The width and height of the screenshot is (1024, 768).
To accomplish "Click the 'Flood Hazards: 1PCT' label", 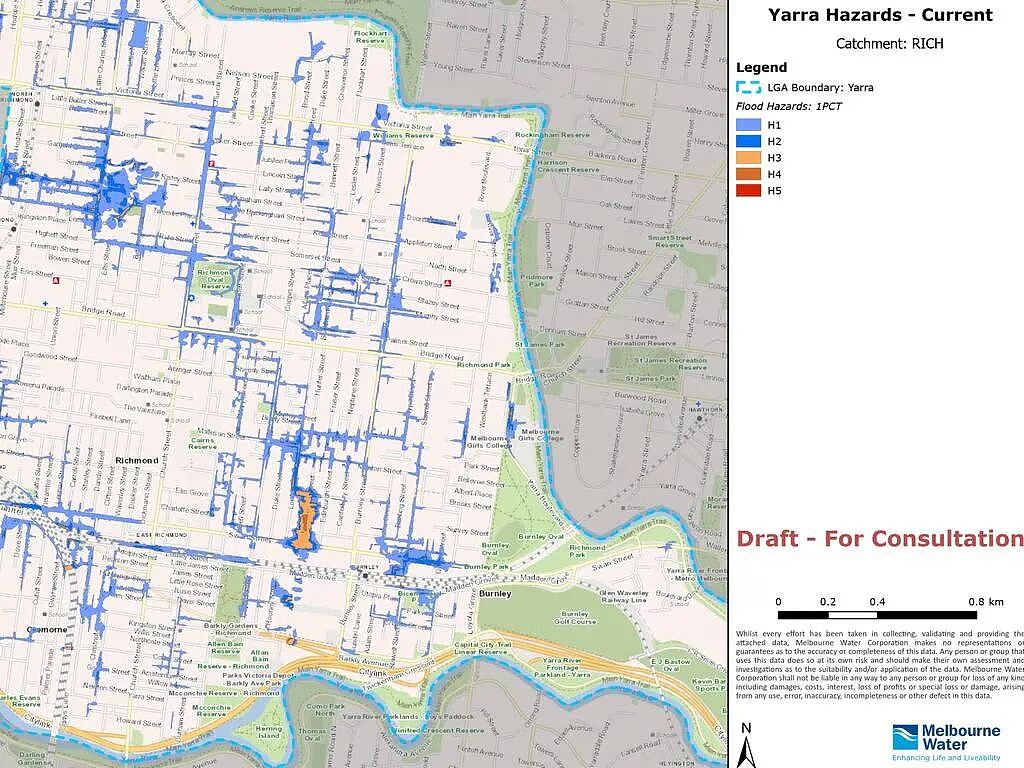I will point(789,106).
